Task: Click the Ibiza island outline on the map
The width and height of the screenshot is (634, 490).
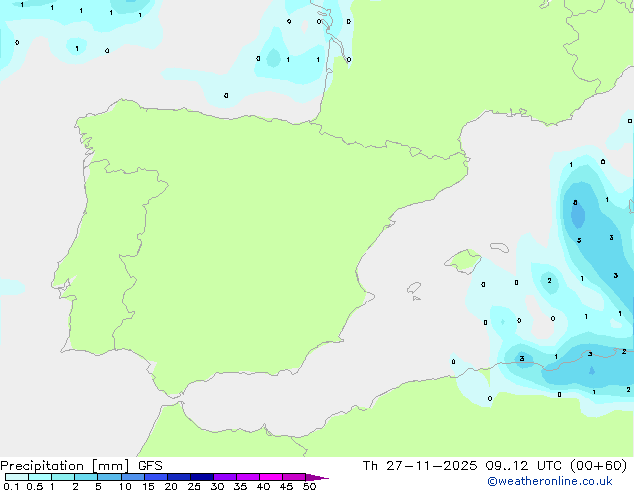Action: tap(414, 288)
